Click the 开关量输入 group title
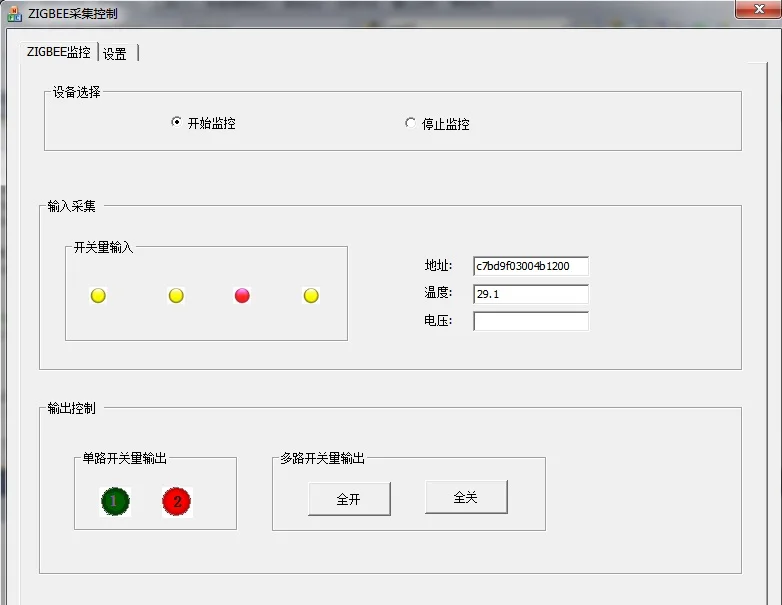 point(103,247)
